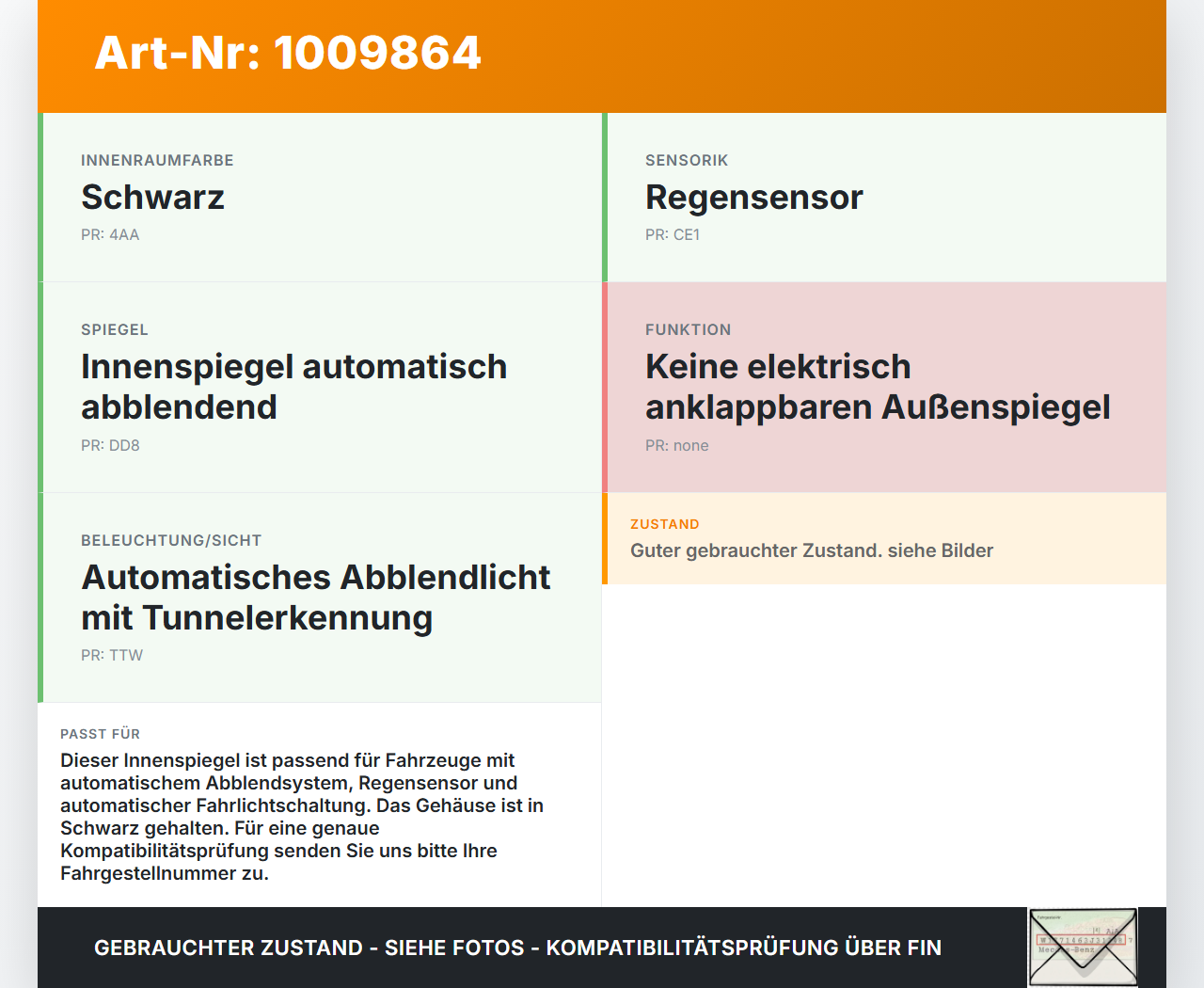Screen dimensions: 1204x988
Task: Click the PR: 4AA code
Action: [x=110, y=234]
